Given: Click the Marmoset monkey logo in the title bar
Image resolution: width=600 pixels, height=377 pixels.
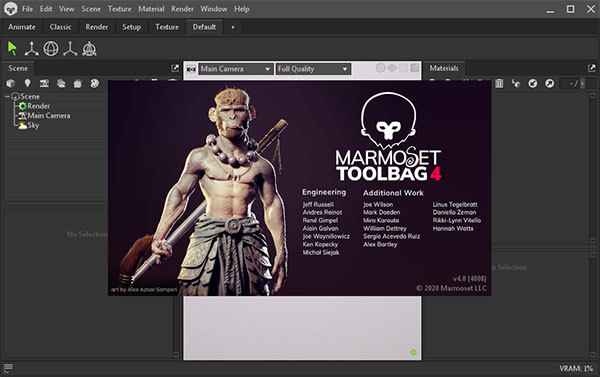Looking at the screenshot, I should pyautogui.click(x=10, y=9).
